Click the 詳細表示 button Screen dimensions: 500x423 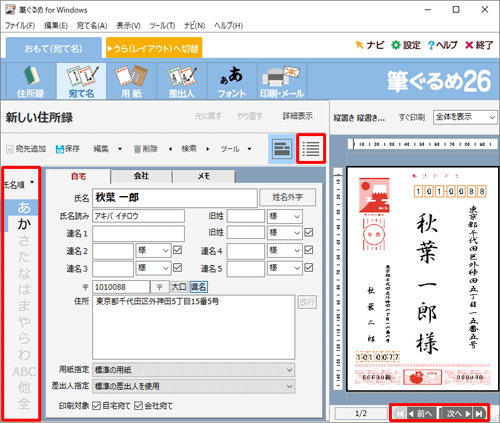[298, 116]
